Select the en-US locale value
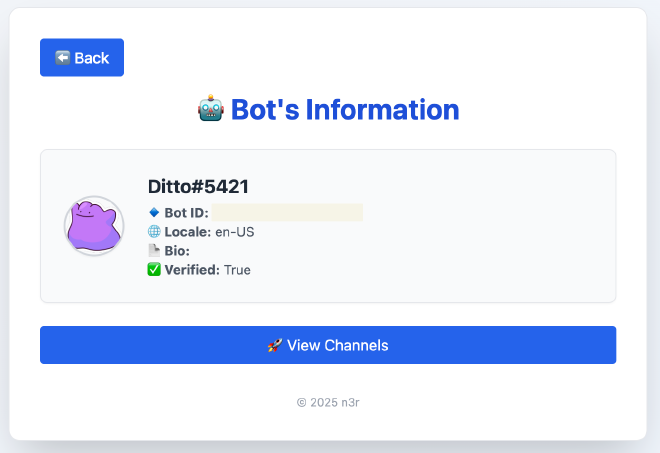Screen dimensions: 660x453 (235, 232)
